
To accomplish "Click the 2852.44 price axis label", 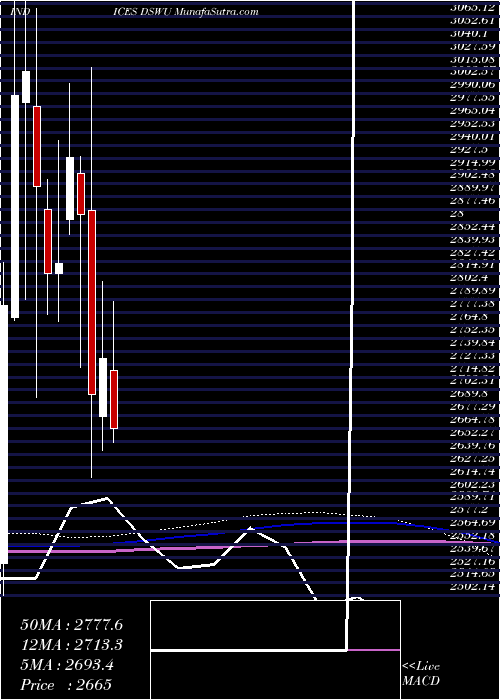I will [x=471, y=227].
